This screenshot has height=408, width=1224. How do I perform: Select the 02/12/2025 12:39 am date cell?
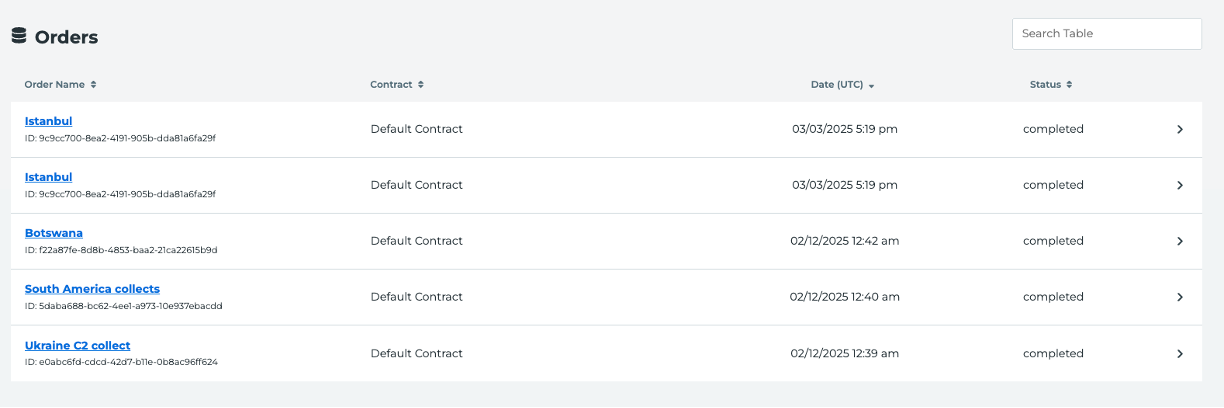coord(845,353)
